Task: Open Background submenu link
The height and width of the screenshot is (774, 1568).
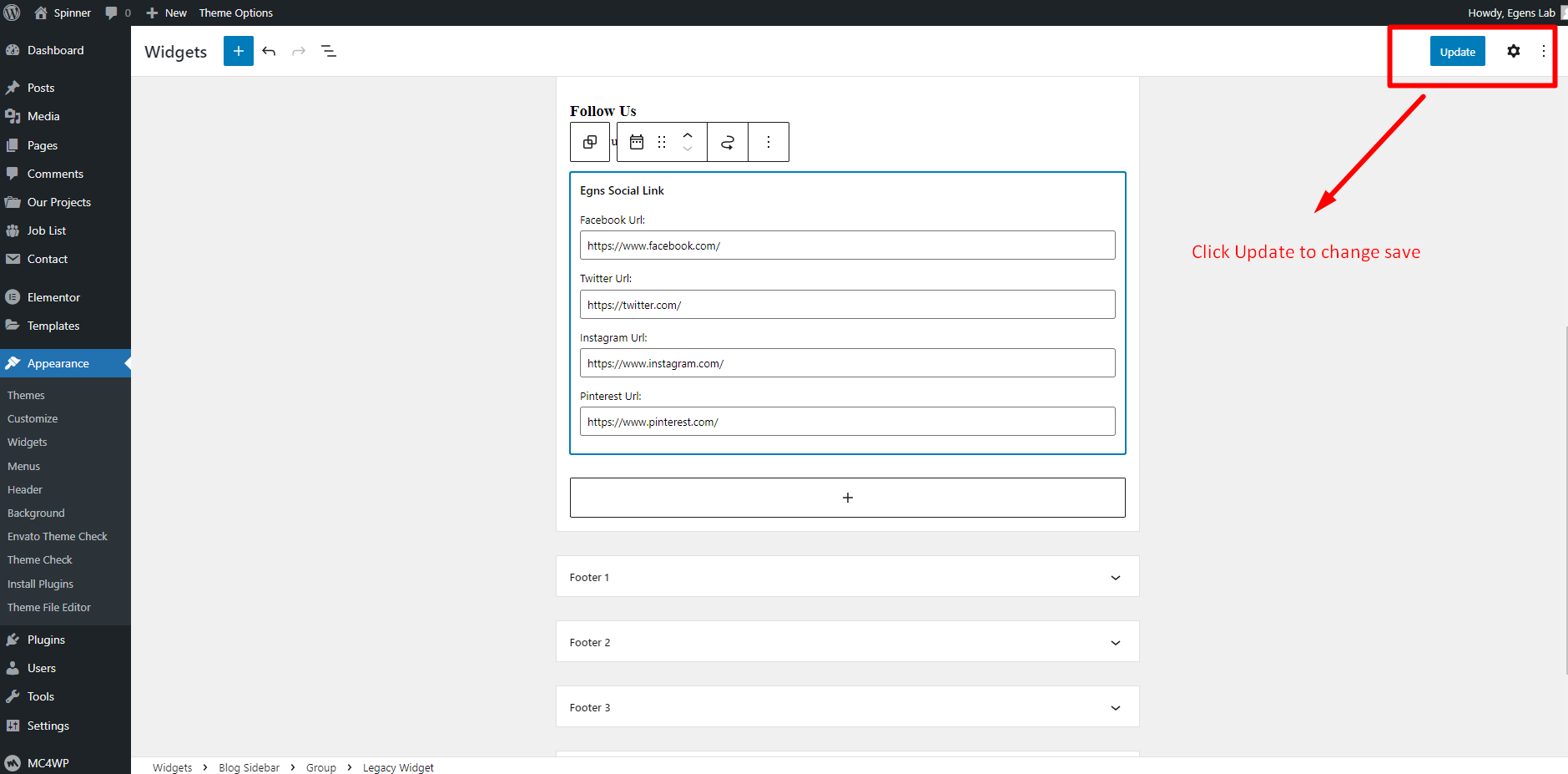Action: 36,513
